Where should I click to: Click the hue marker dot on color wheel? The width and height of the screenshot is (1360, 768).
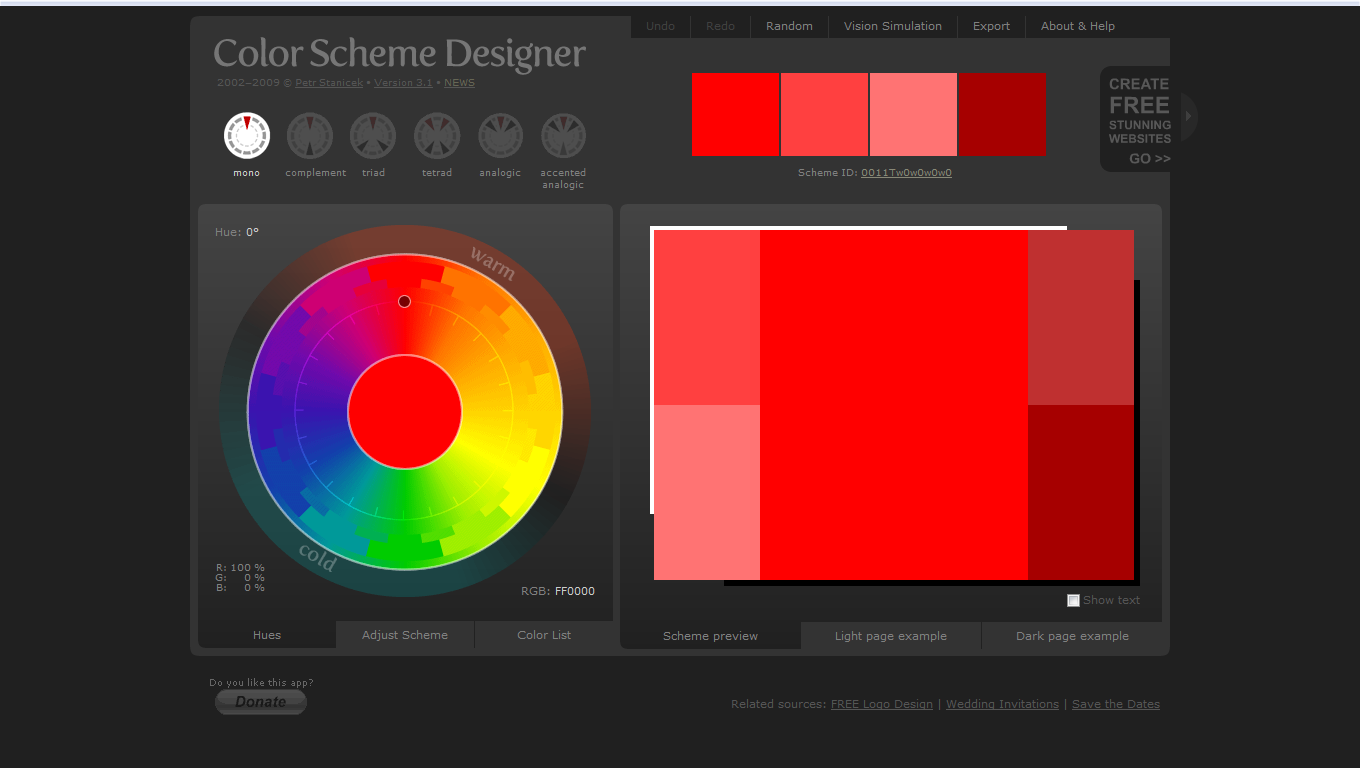click(x=404, y=301)
